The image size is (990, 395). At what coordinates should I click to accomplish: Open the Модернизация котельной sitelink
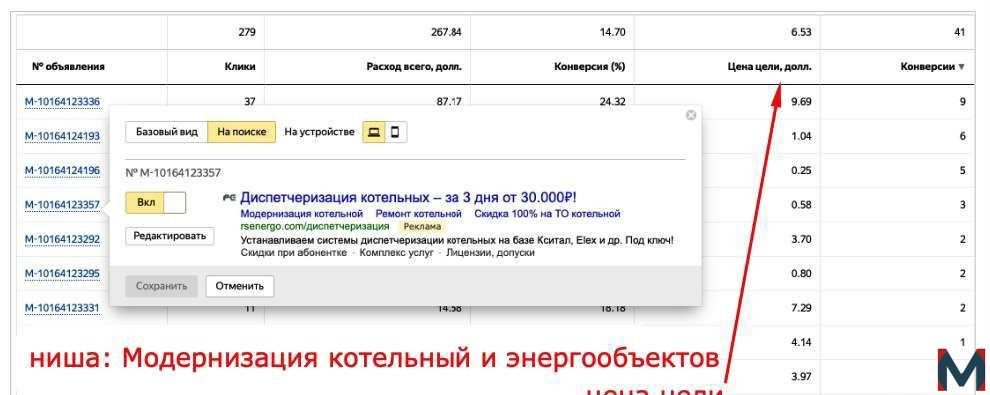point(302,214)
